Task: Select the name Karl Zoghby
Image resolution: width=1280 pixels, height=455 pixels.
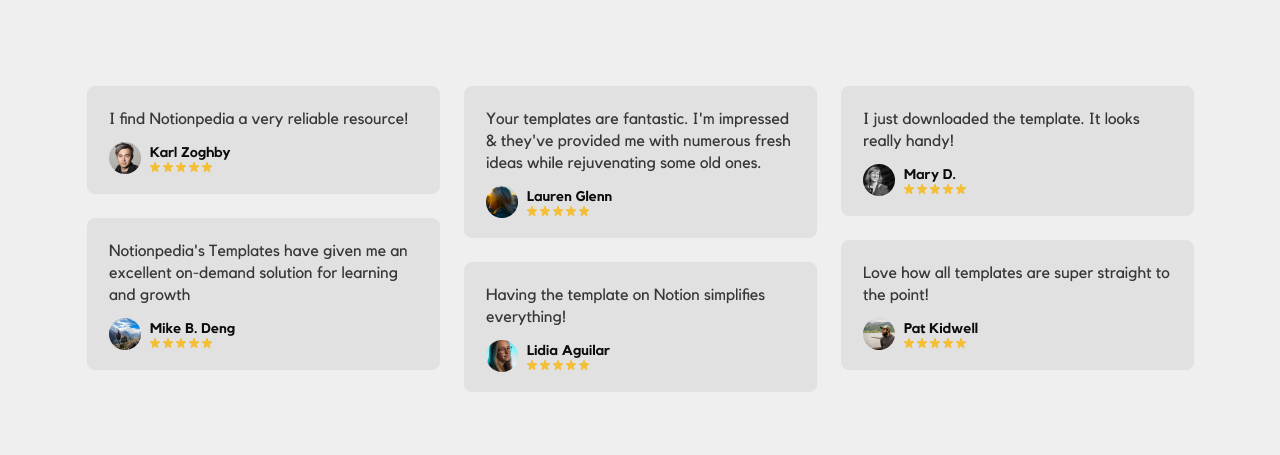Action: [190, 152]
